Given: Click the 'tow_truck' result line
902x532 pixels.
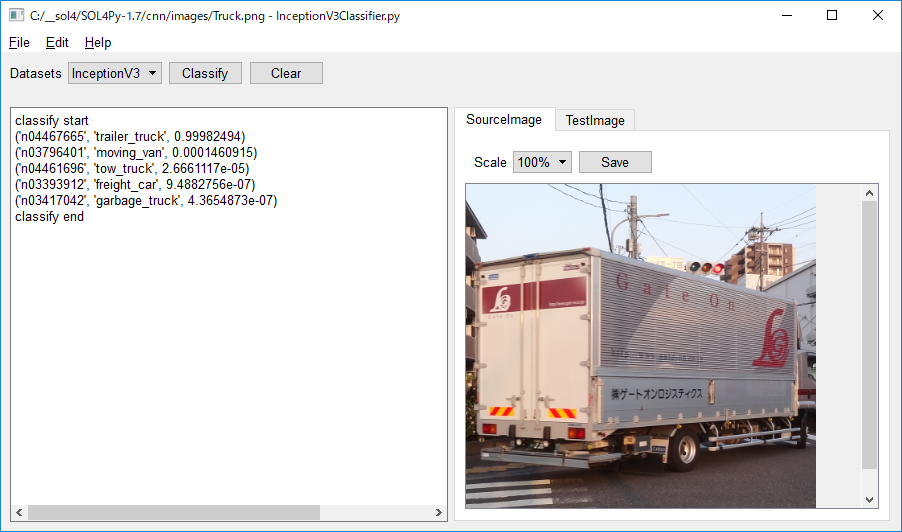Looking at the screenshot, I should click(132, 169).
